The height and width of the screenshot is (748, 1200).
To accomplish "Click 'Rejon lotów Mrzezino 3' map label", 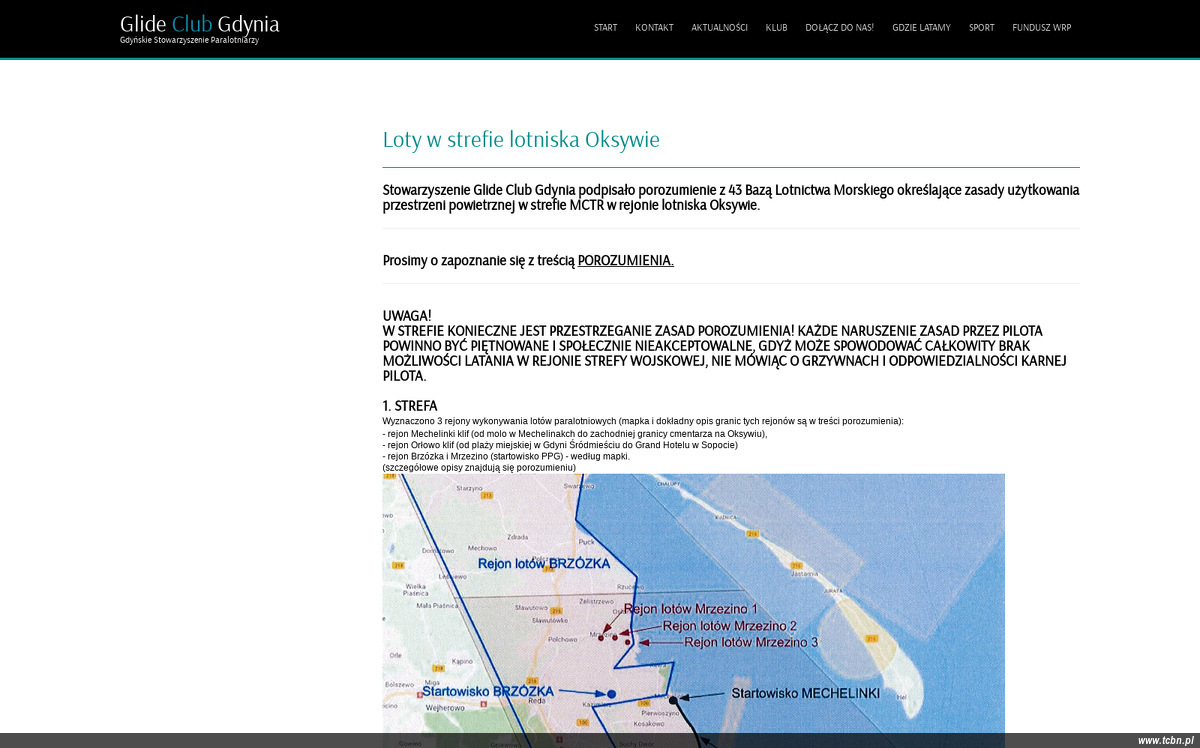I will 751,642.
